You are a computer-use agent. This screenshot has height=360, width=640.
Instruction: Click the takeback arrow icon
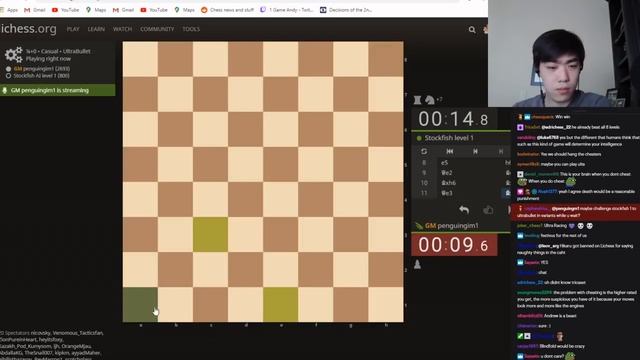pos(464,210)
